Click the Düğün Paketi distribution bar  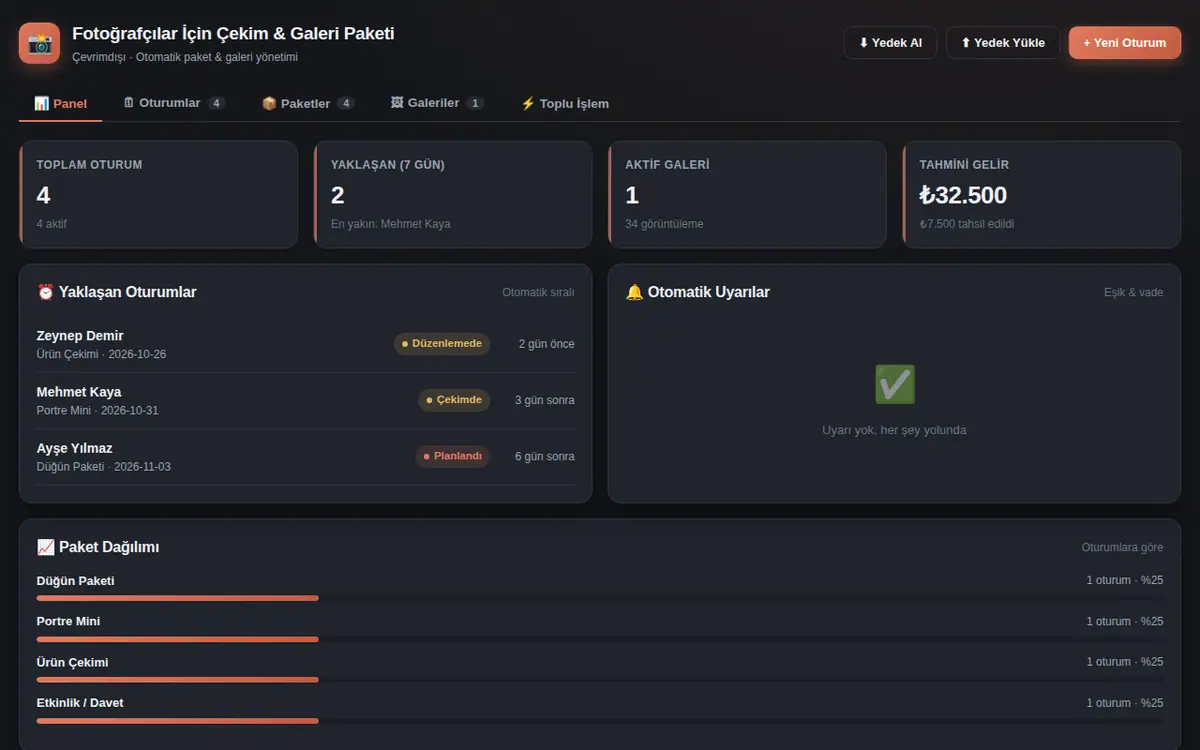pos(600,598)
